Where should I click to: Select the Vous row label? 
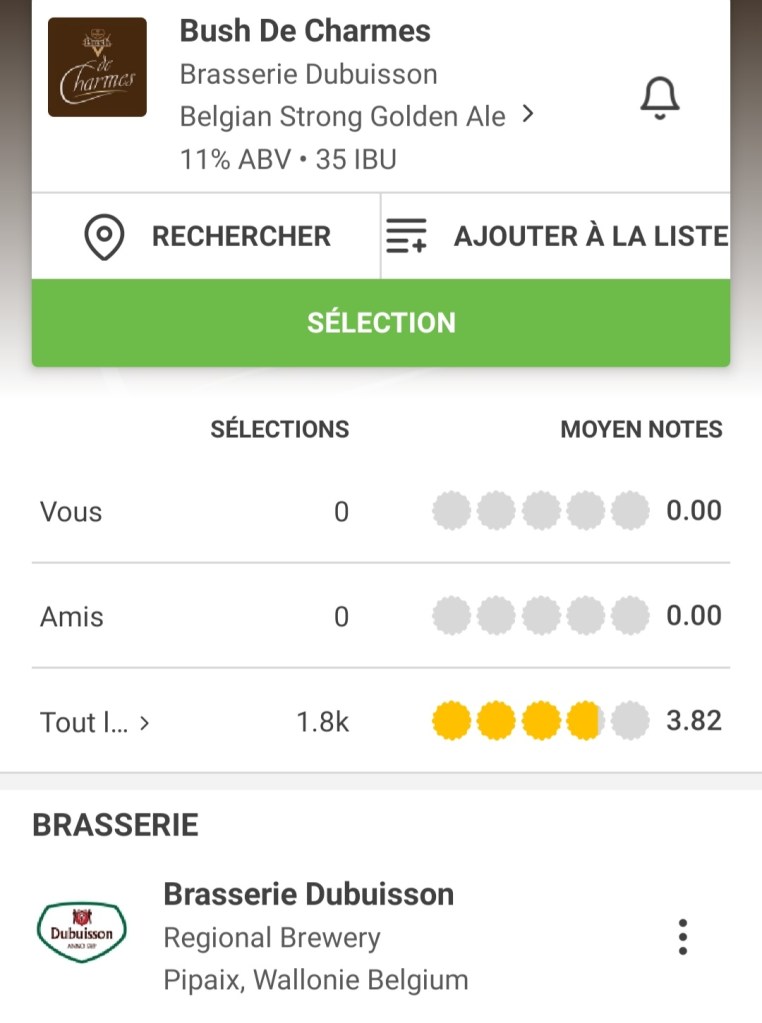(x=71, y=512)
